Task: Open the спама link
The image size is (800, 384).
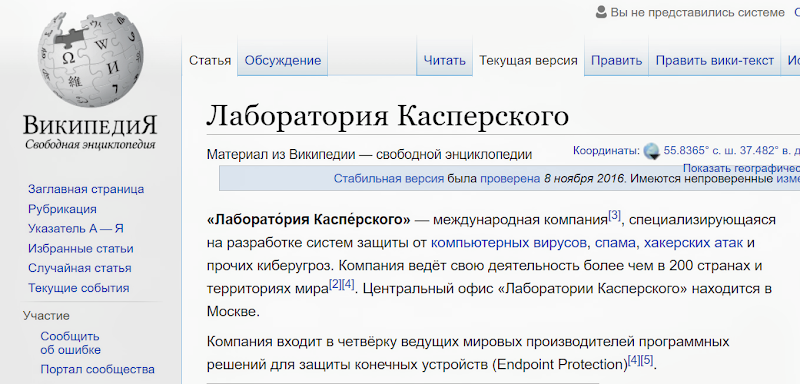Action: pyautogui.click(x=615, y=243)
